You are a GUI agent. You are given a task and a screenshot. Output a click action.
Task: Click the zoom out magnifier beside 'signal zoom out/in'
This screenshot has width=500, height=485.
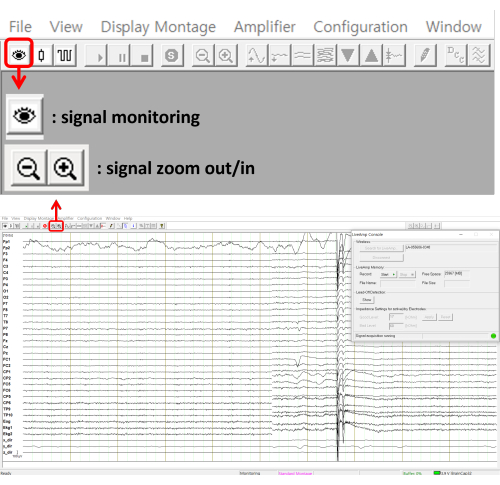pyautogui.click(x=29, y=167)
